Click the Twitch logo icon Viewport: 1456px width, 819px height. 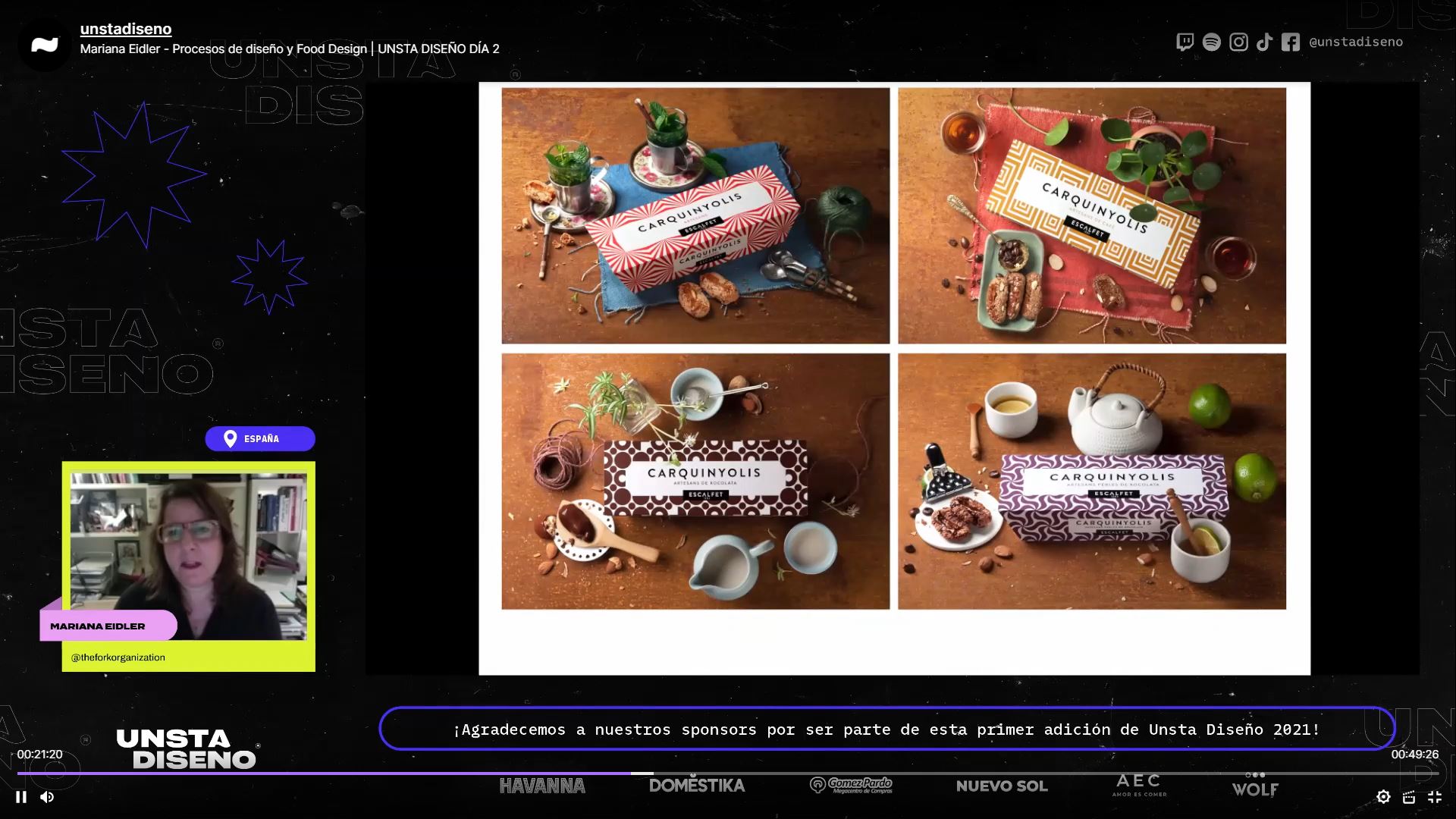(1185, 42)
